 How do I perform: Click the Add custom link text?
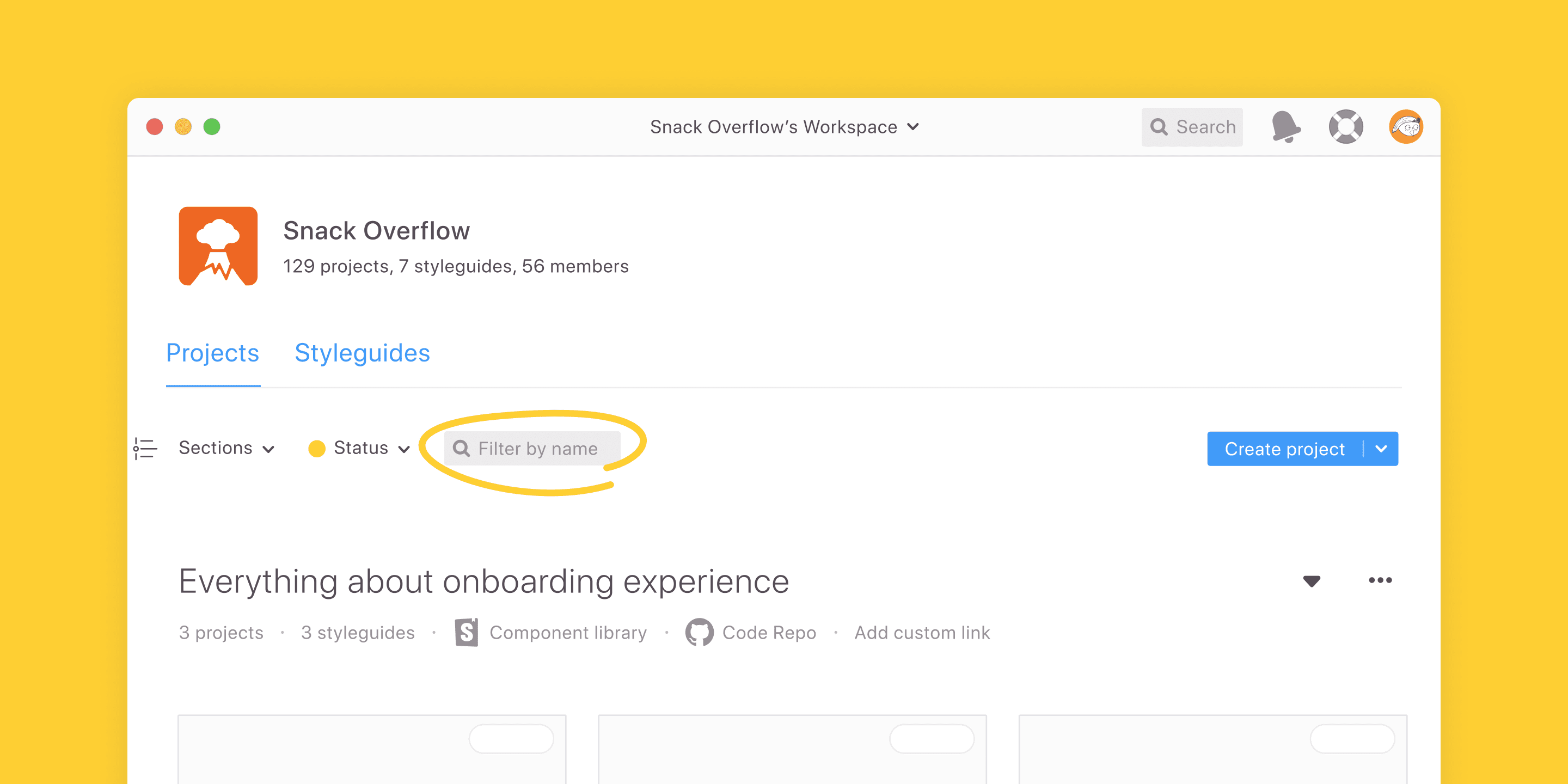922,633
